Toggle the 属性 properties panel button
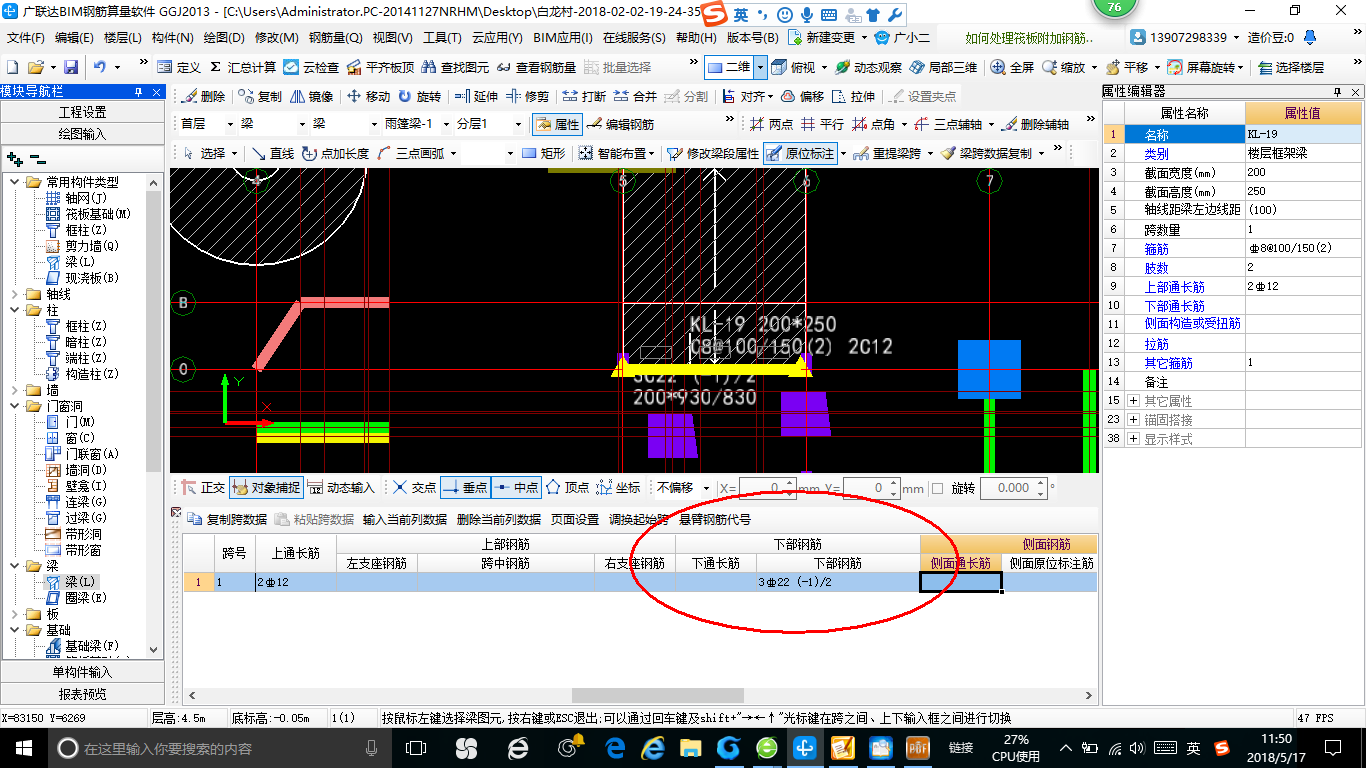The width and height of the screenshot is (1366, 768). click(557, 124)
